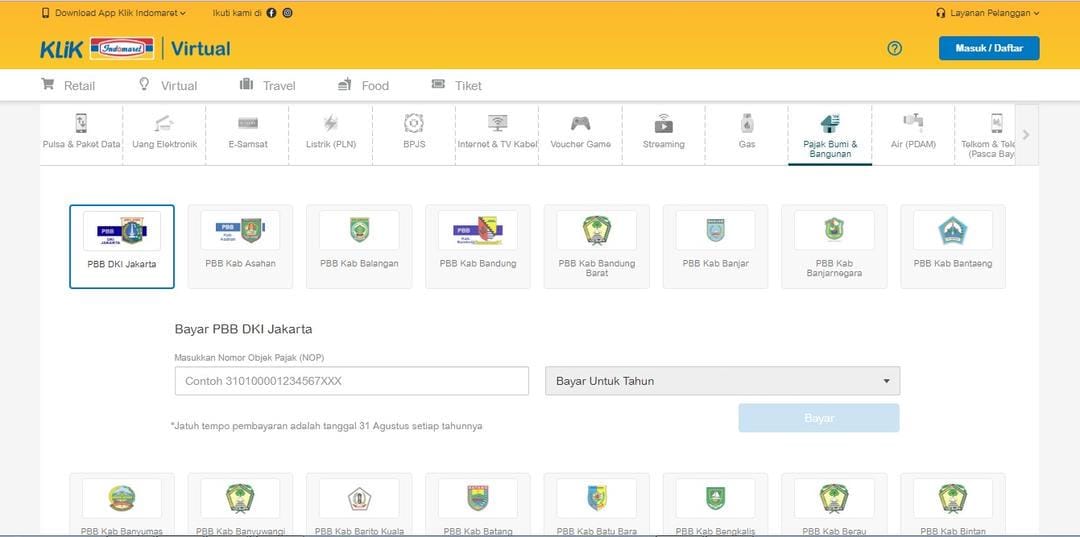The width and height of the screenshot is (1080, 537).
Task: Select the PBB Kab Bandung card
Action: tap(478, 246)
